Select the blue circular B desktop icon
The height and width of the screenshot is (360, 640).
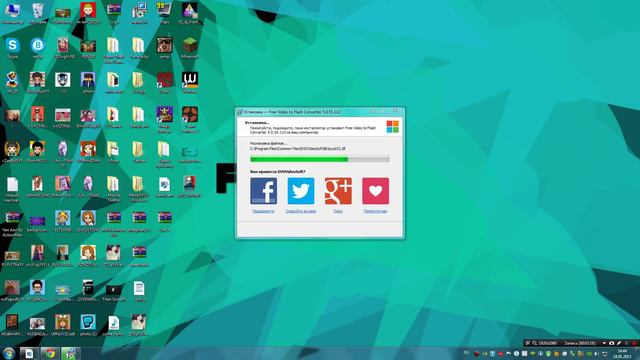coord(38,48)
